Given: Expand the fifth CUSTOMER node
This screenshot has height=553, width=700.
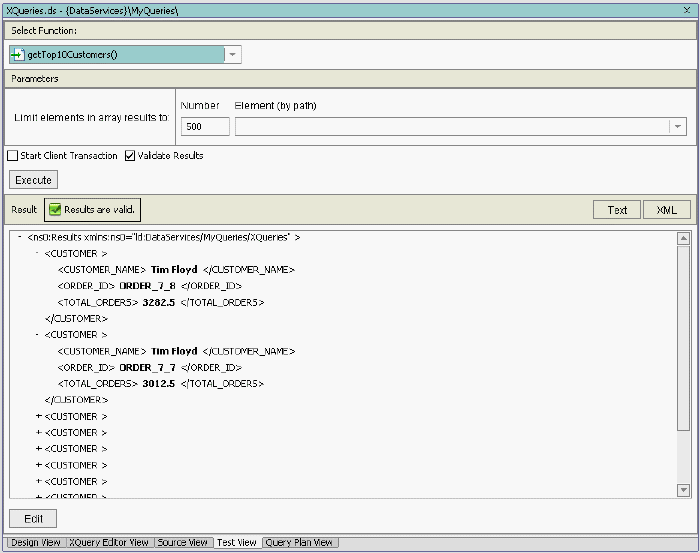Looking at the screenshot, I should coord(39,449).
